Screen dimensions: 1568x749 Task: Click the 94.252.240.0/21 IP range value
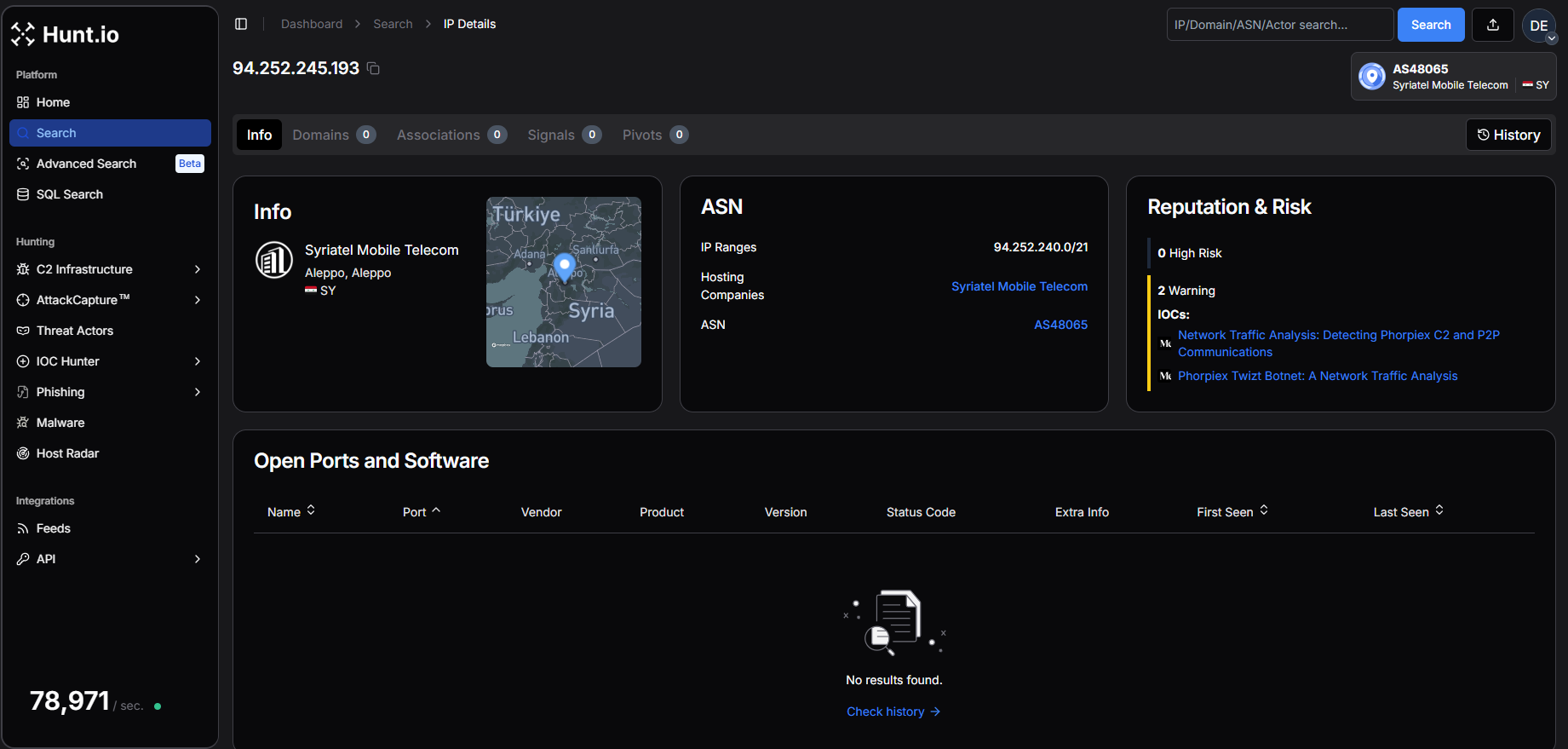(x=1041, y=247)
